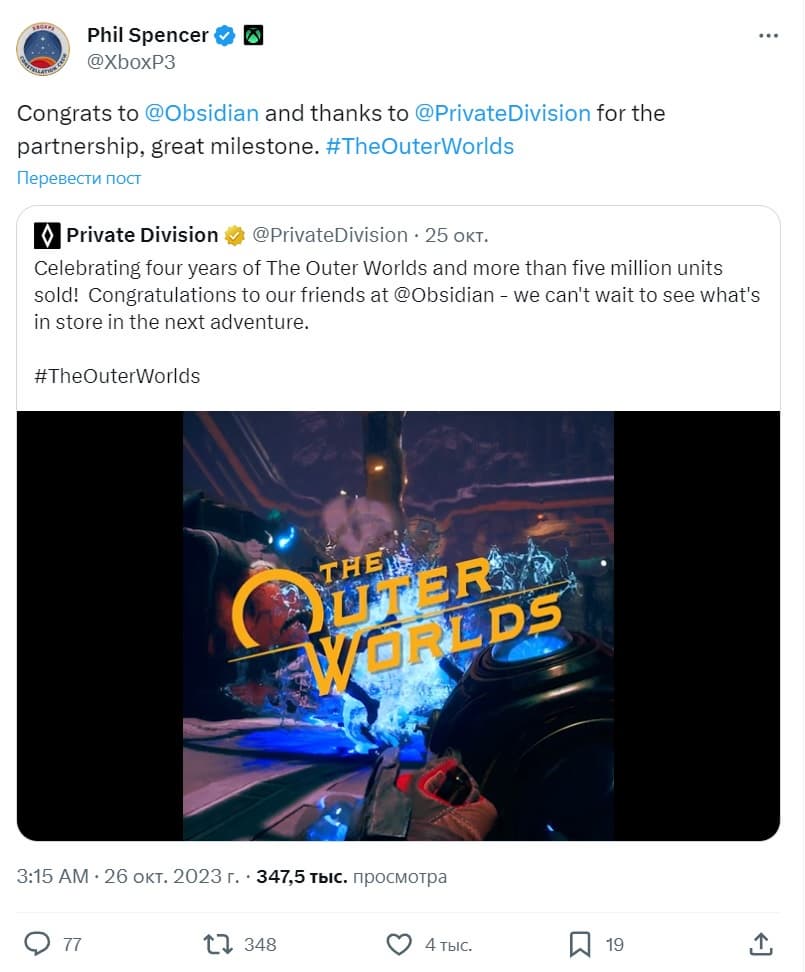Click the blue verified badge next to Phil Spencer
The width and height of the screenshot is (805, 972).
224,35
